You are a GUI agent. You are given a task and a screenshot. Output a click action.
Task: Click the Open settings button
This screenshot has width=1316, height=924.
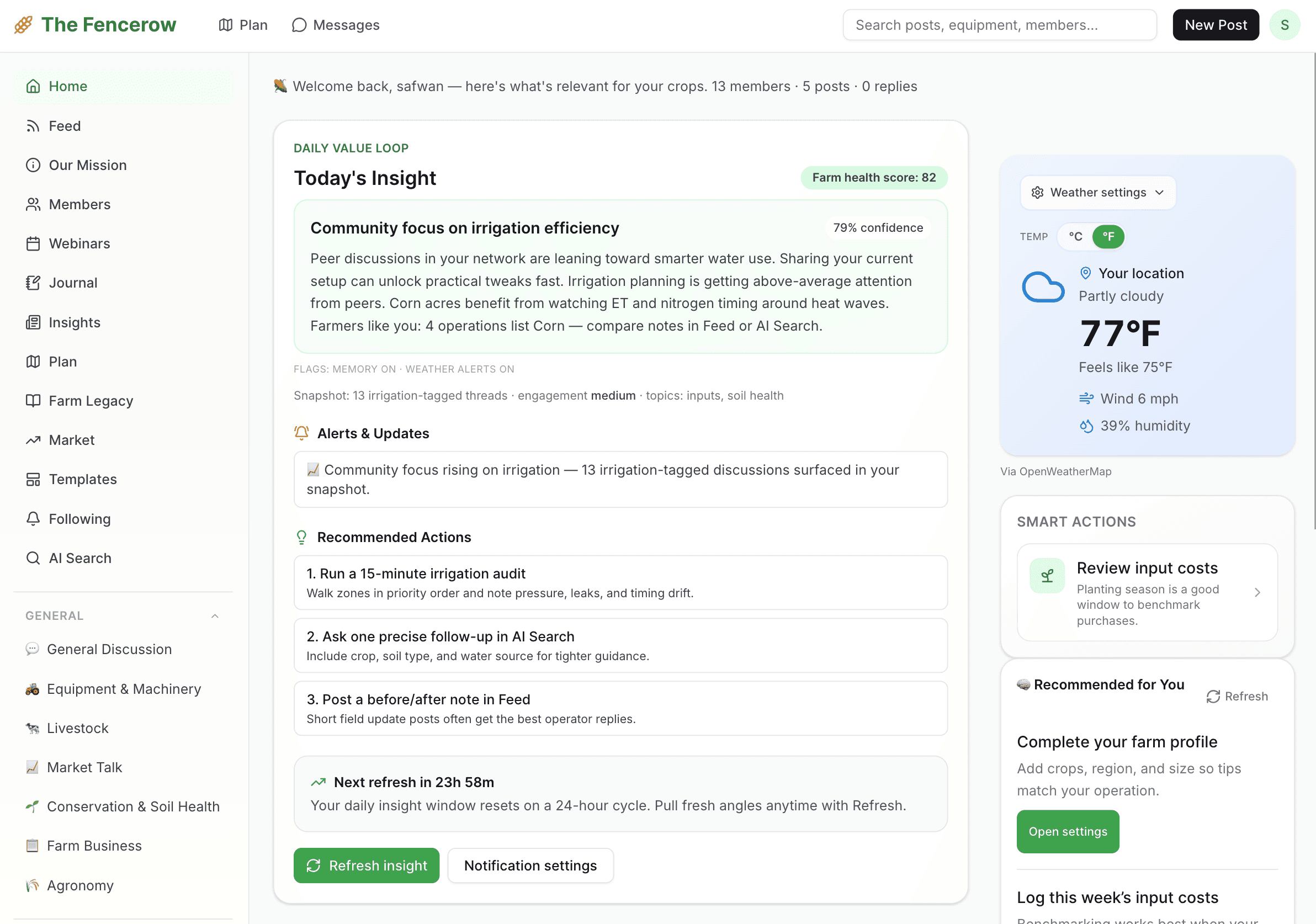1068,832
